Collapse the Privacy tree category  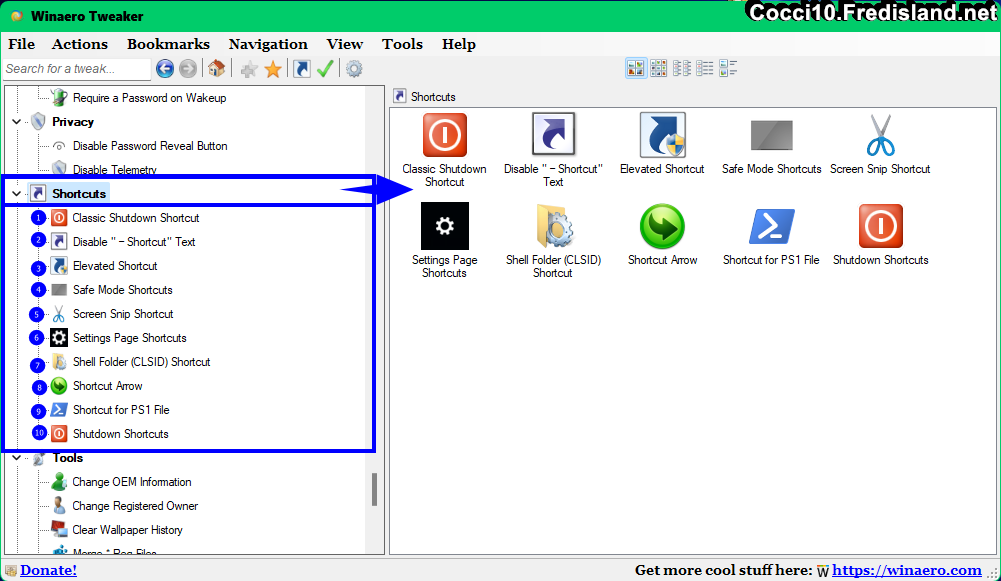click(x=17, y=121)
